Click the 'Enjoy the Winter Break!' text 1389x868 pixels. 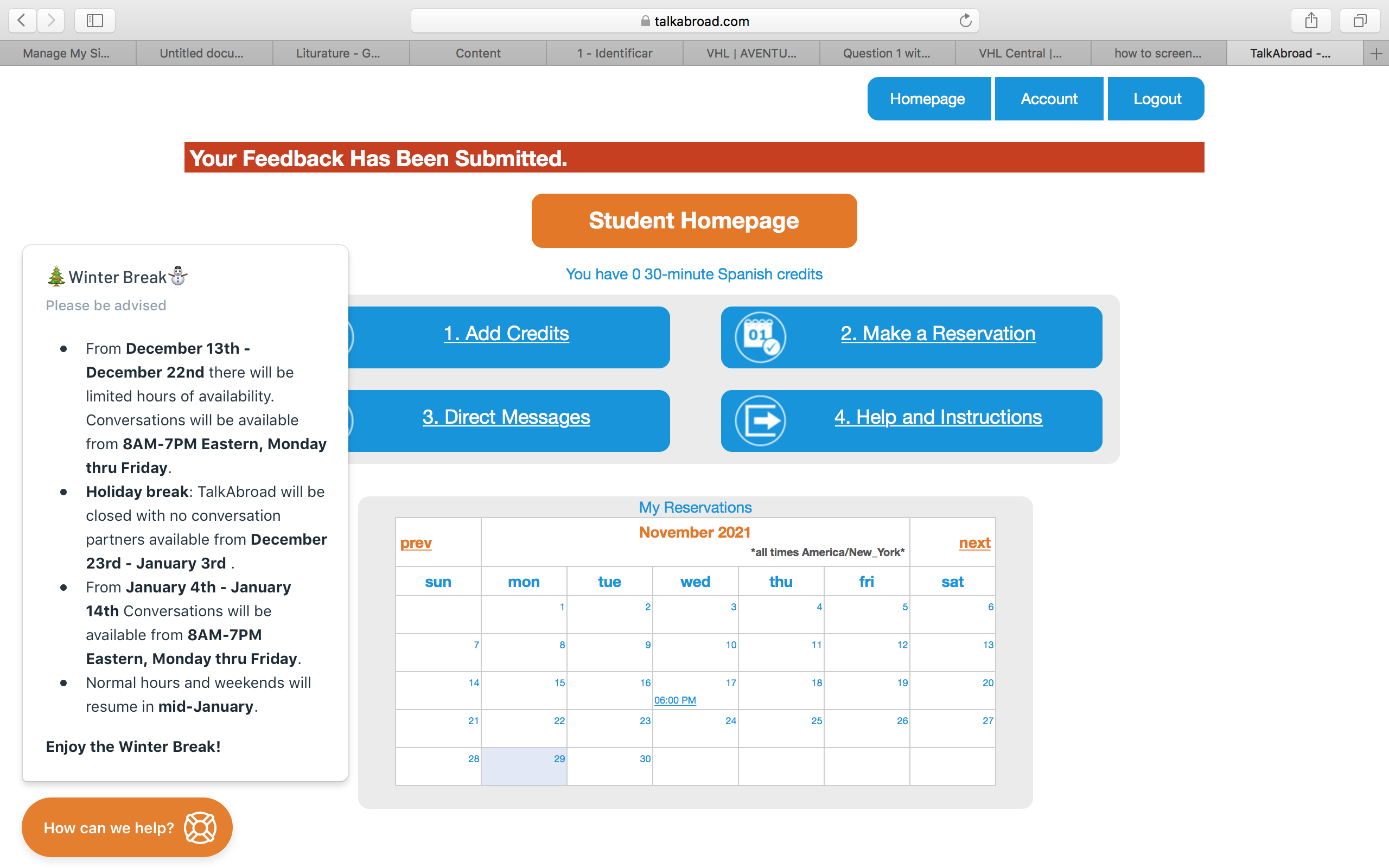(133, 746)
